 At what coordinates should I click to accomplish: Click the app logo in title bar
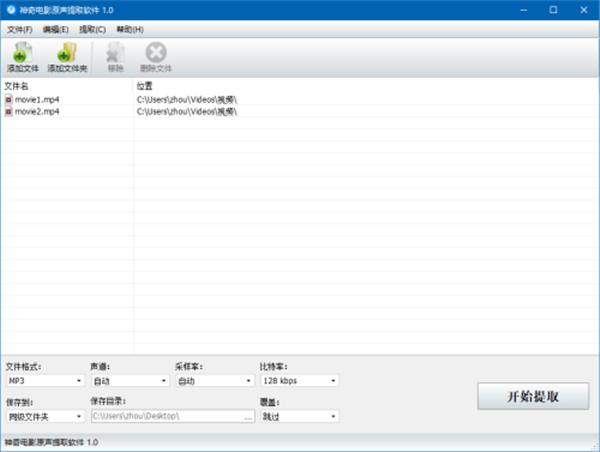(x=11, y=10)
